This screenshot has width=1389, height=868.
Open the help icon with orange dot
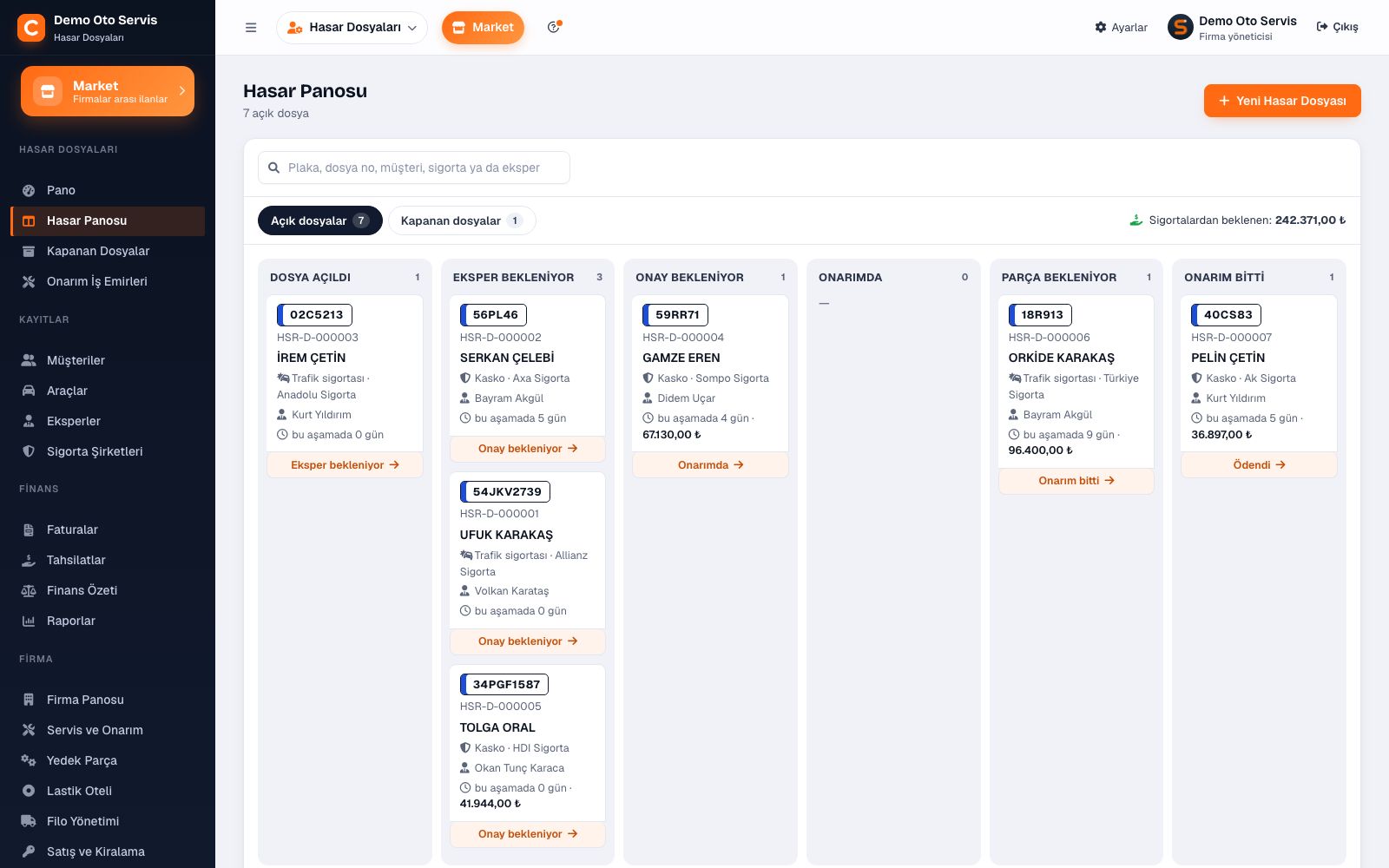pos(554,27)
